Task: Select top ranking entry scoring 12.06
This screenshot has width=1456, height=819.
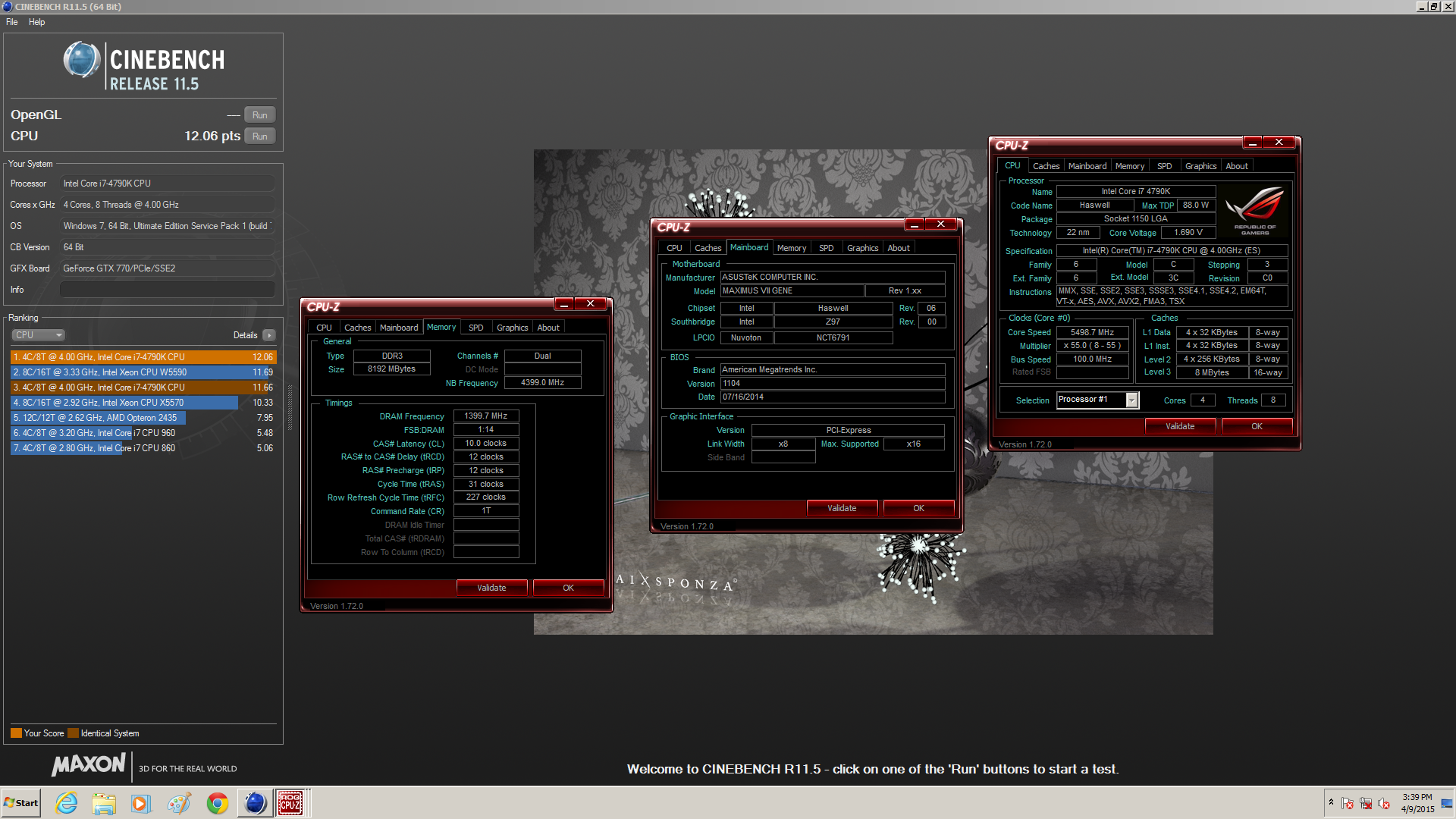Action: [143, 357]
